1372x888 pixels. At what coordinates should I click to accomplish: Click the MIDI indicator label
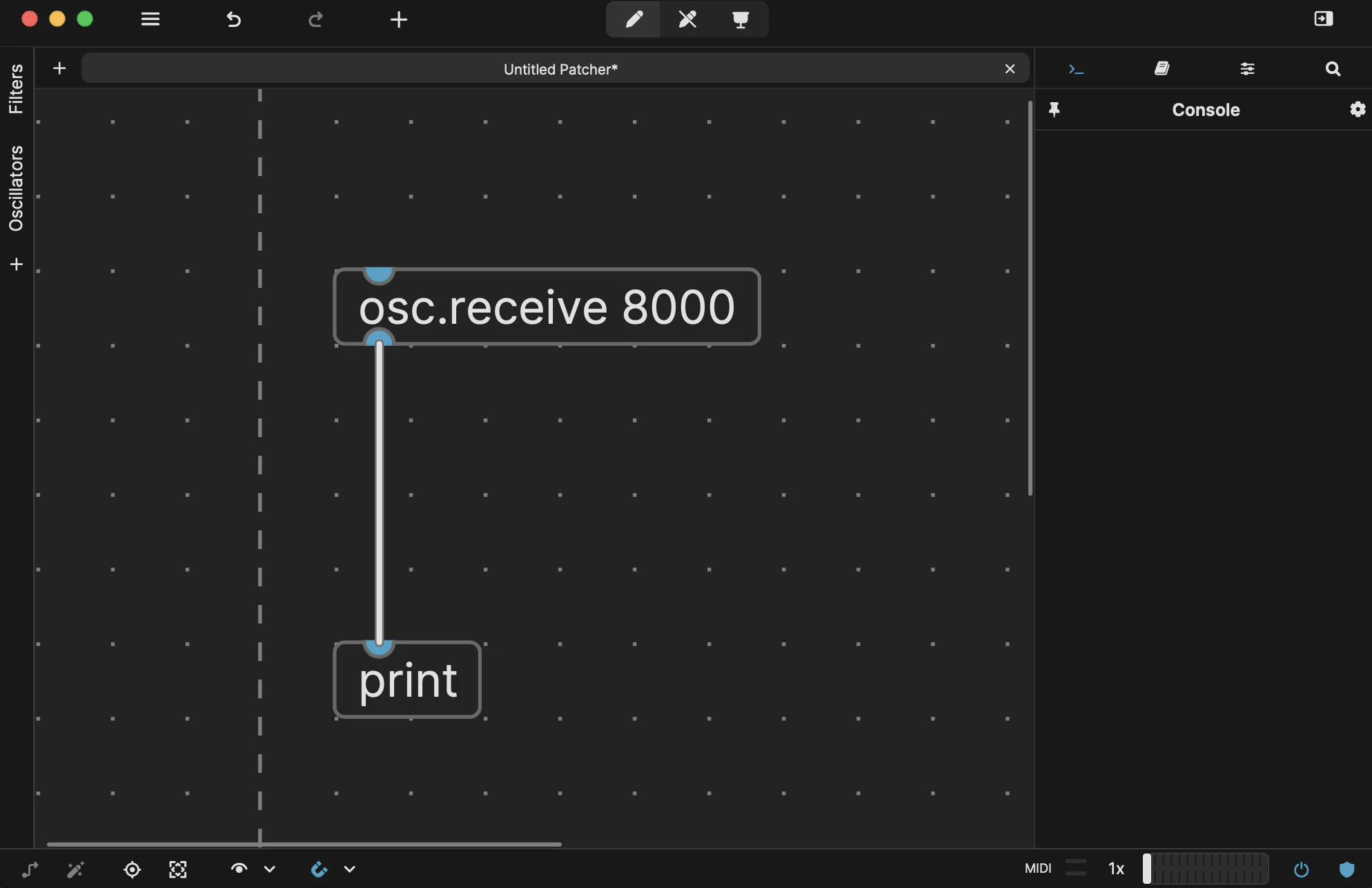(1038, 868)
